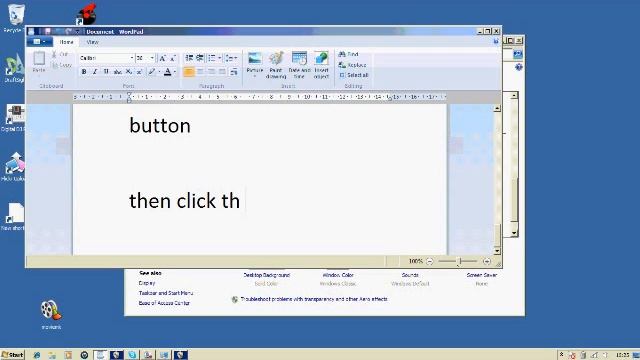Open Sounds in Personalization window
Viewport: 640px width, 360px height.
(x=410, y=275)
